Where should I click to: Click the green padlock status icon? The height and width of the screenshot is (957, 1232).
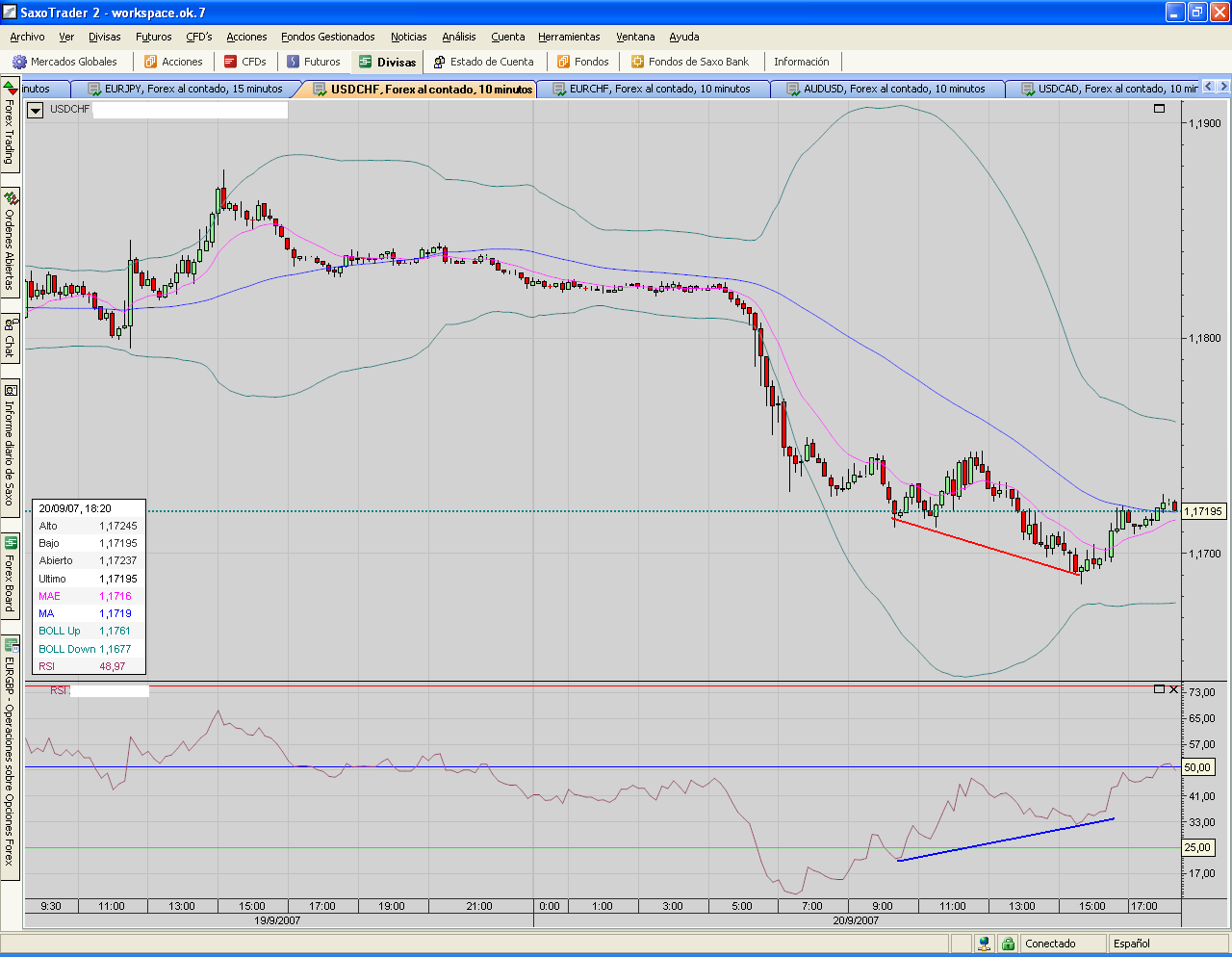coord(1008,944)
